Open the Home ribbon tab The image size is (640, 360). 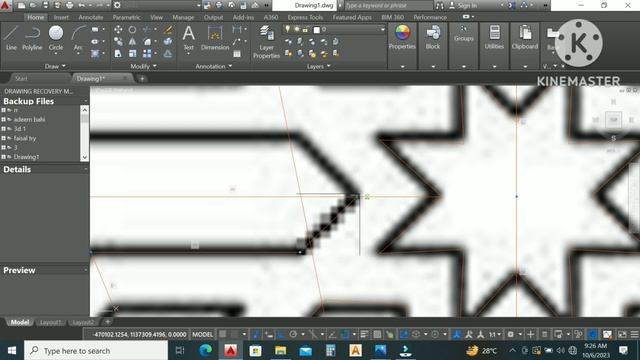tap(36, 17)
